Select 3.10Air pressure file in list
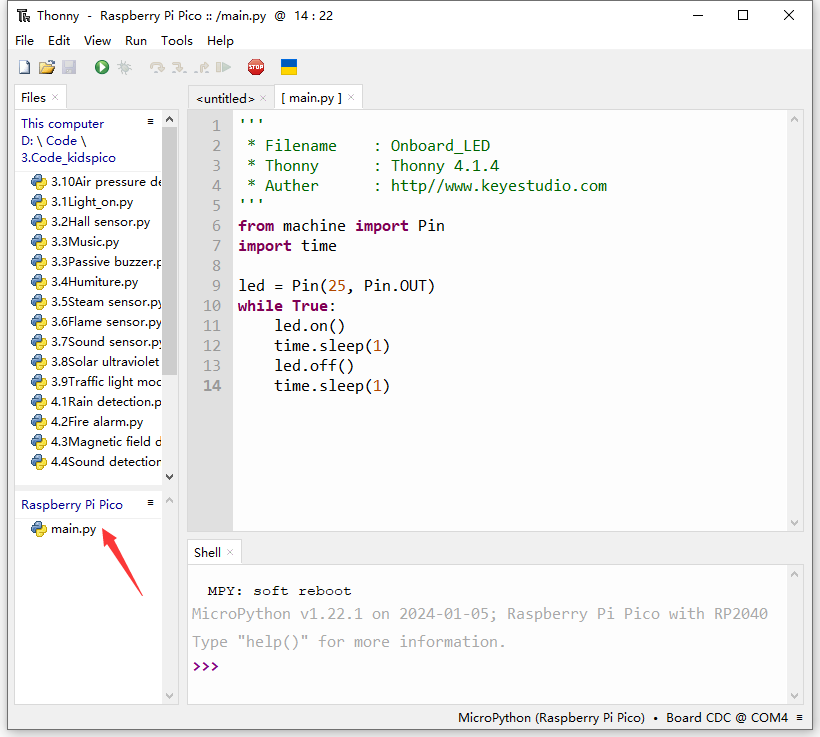 click(x=96, y=182)
